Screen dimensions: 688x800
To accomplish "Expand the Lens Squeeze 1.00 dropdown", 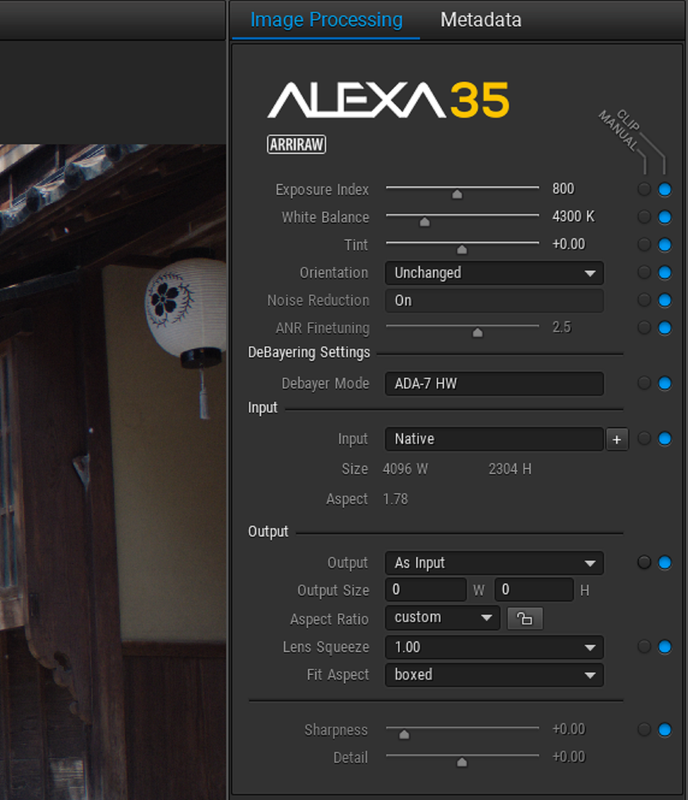I will tap(494, 647).
